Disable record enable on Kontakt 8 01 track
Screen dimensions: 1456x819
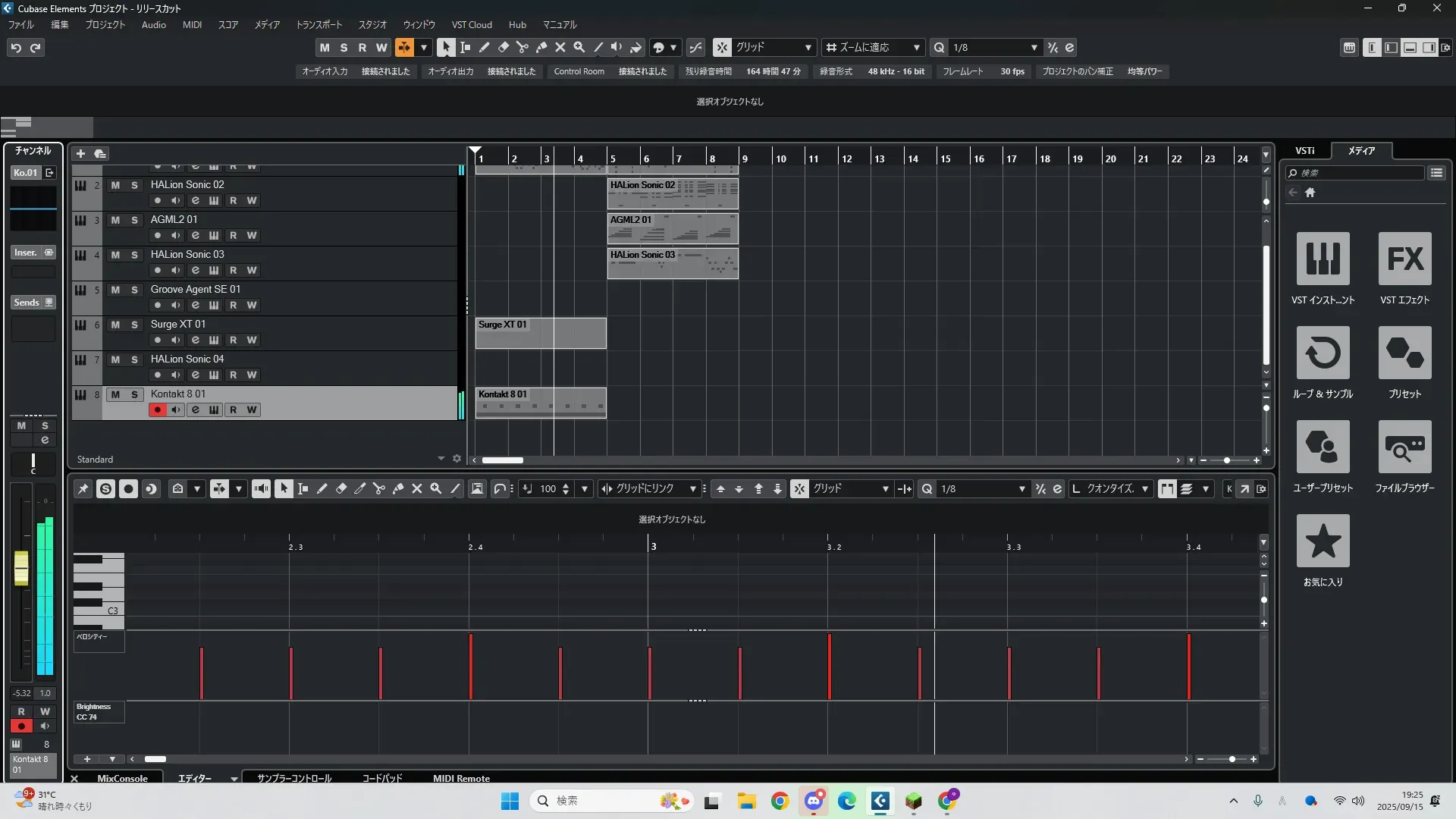(x=157, y=409)
